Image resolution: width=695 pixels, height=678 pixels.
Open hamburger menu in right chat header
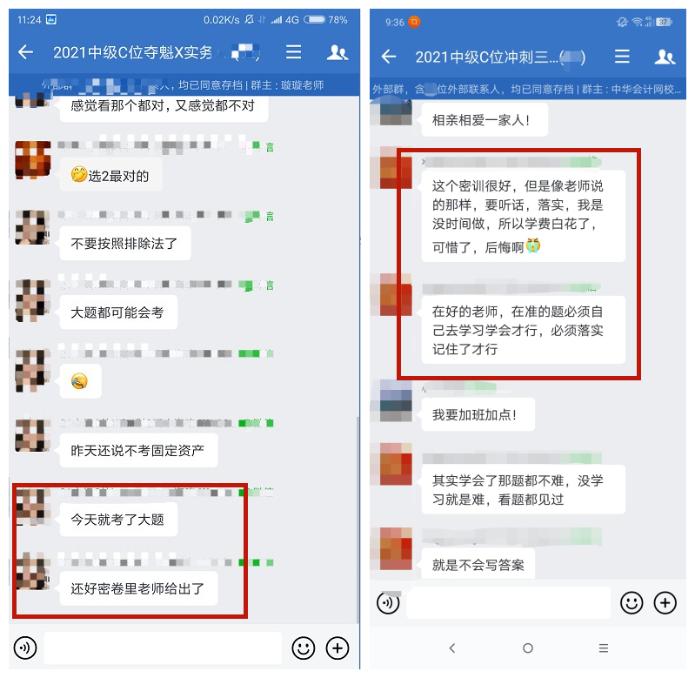[622, 57]
